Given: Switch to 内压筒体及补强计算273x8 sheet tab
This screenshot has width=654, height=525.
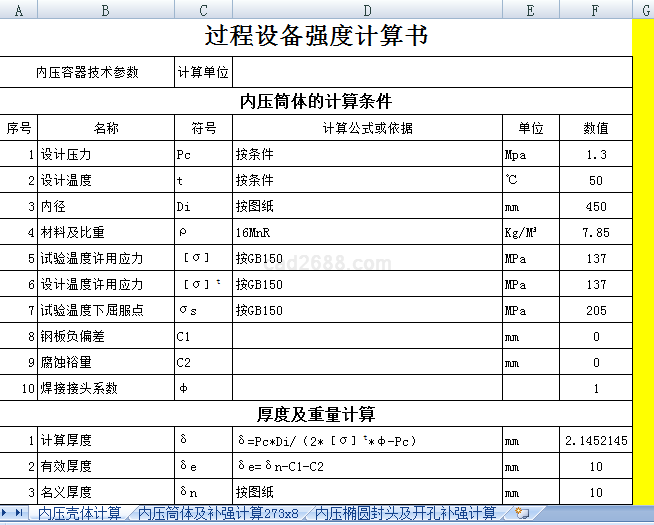Looking at the screenshot, I should click(x=218, y=514).
